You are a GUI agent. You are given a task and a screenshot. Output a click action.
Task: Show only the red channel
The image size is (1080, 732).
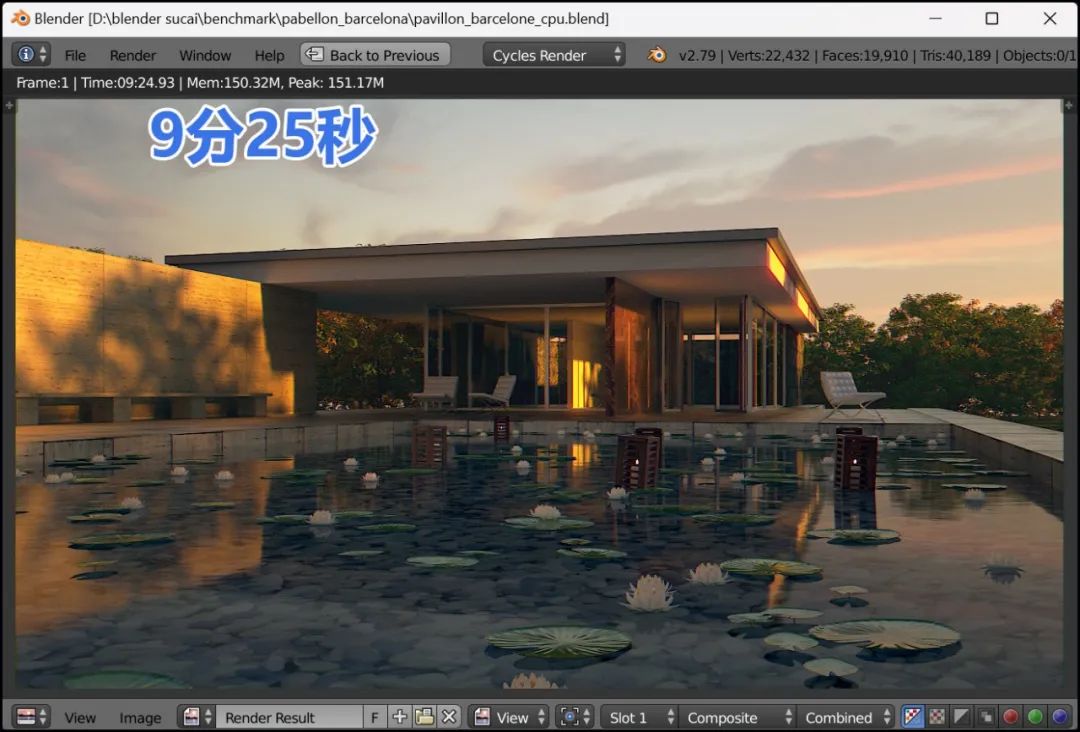[x=1010, y=717]
